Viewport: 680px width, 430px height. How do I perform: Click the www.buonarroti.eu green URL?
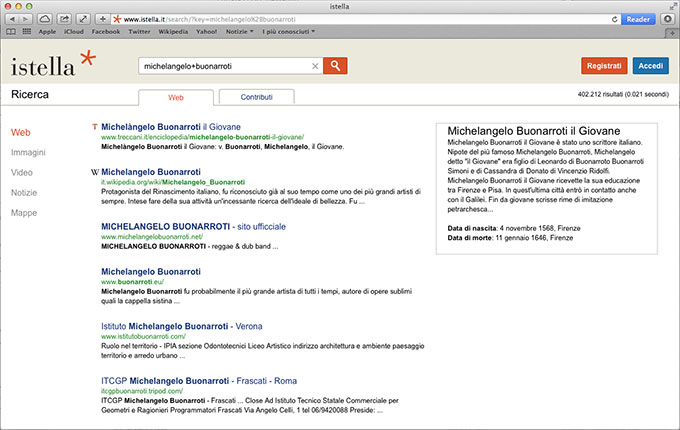(132, 282)
